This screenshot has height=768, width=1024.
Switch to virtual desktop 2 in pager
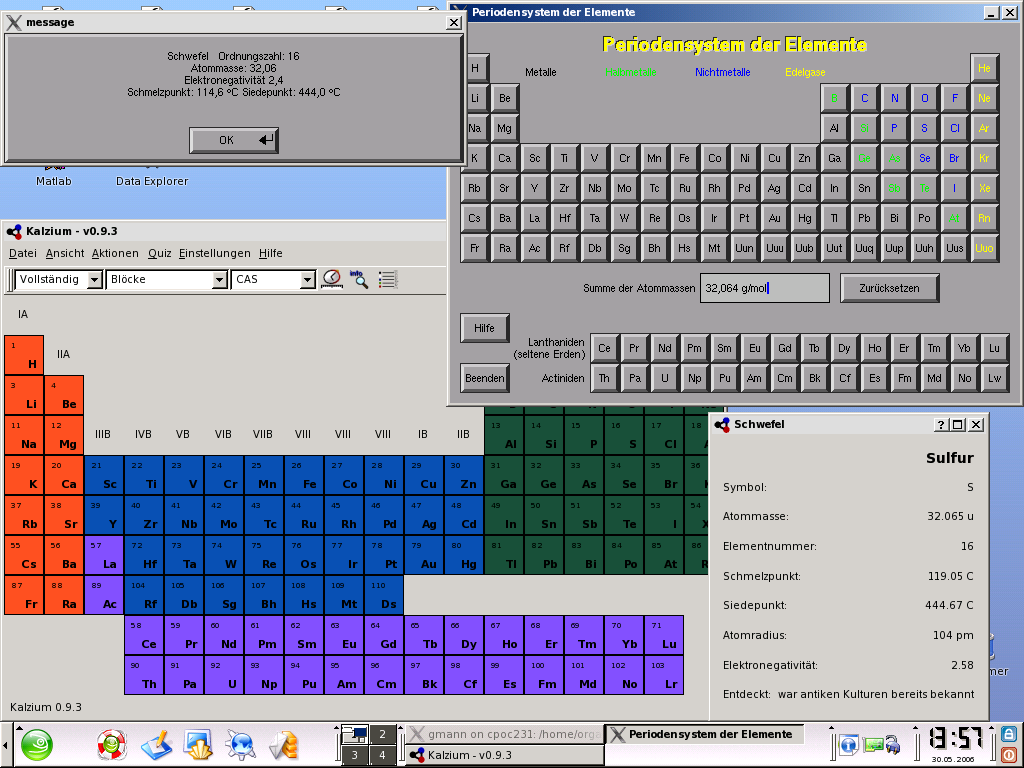click(x=383, y=734)
